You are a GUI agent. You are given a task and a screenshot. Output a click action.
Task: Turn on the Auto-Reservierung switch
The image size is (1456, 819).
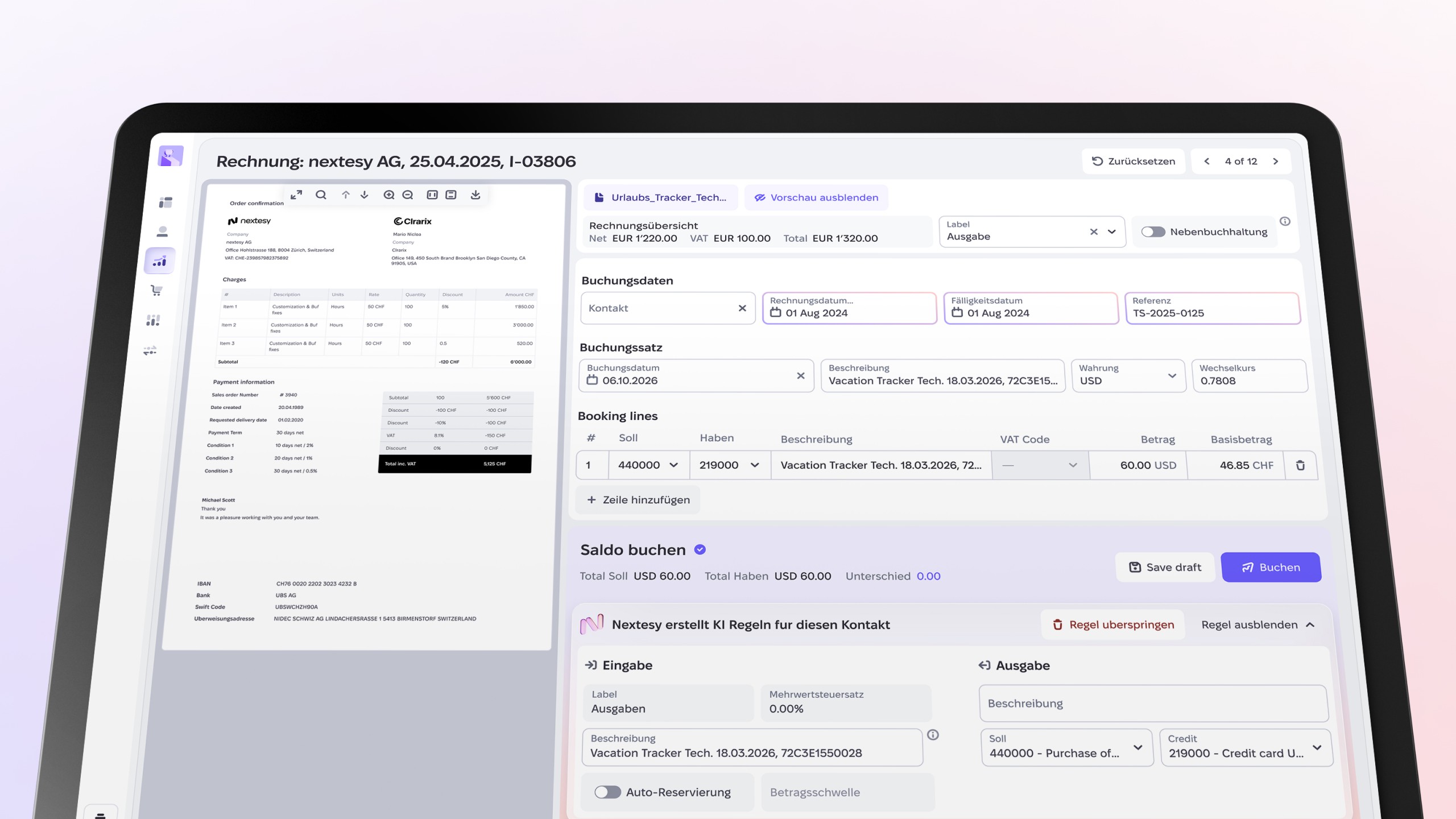607,792
